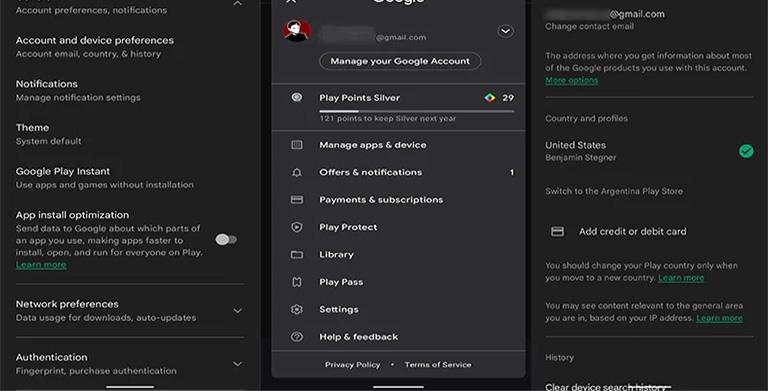The image size is (768, 391).
Task: Click the Play Points count 29
Action: (508, 98)
